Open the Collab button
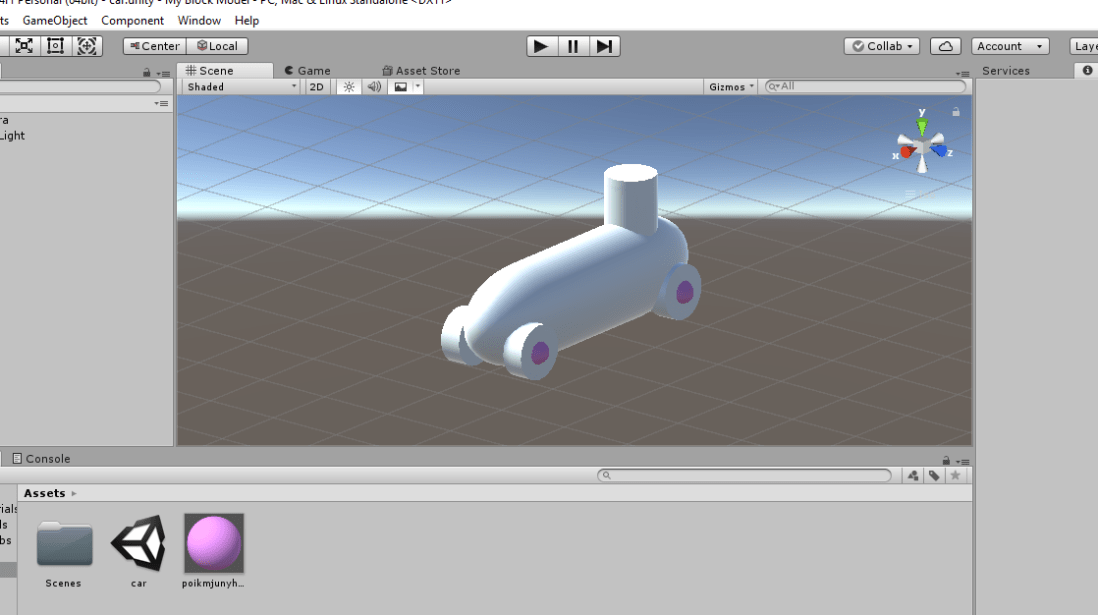 (882, 46)
